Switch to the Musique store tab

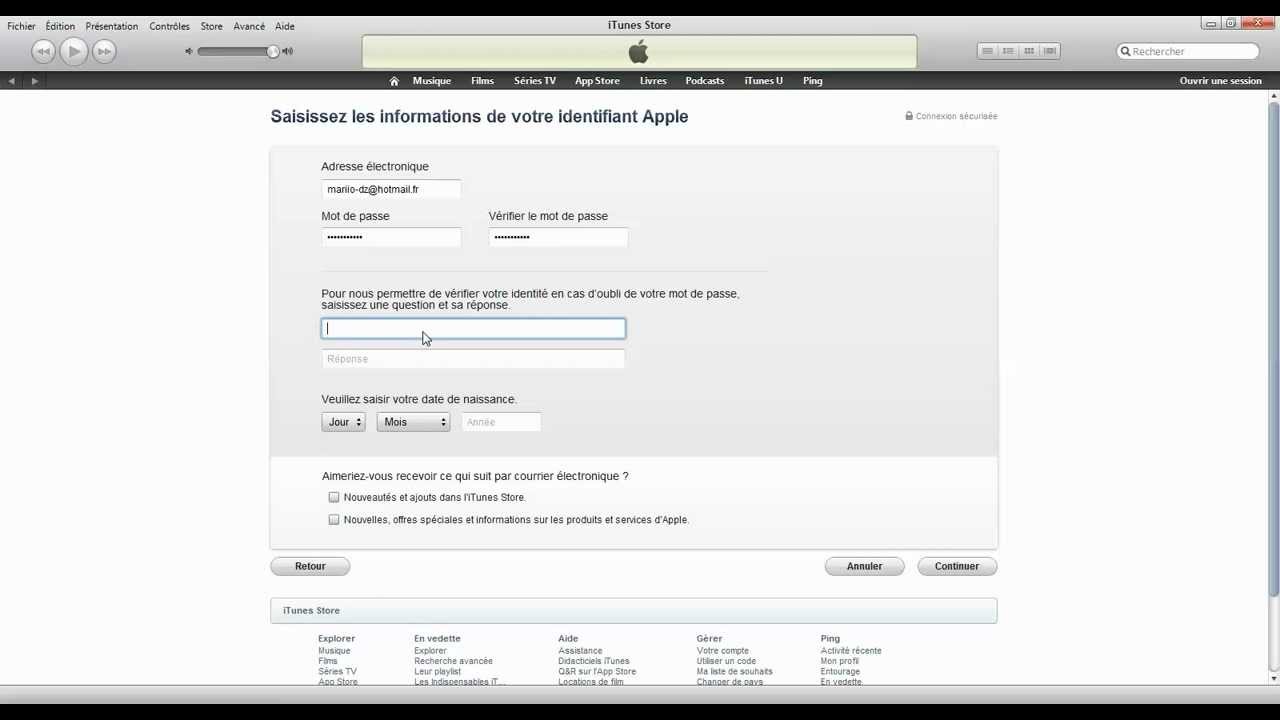pyautogui.click(x=432, y=81)
